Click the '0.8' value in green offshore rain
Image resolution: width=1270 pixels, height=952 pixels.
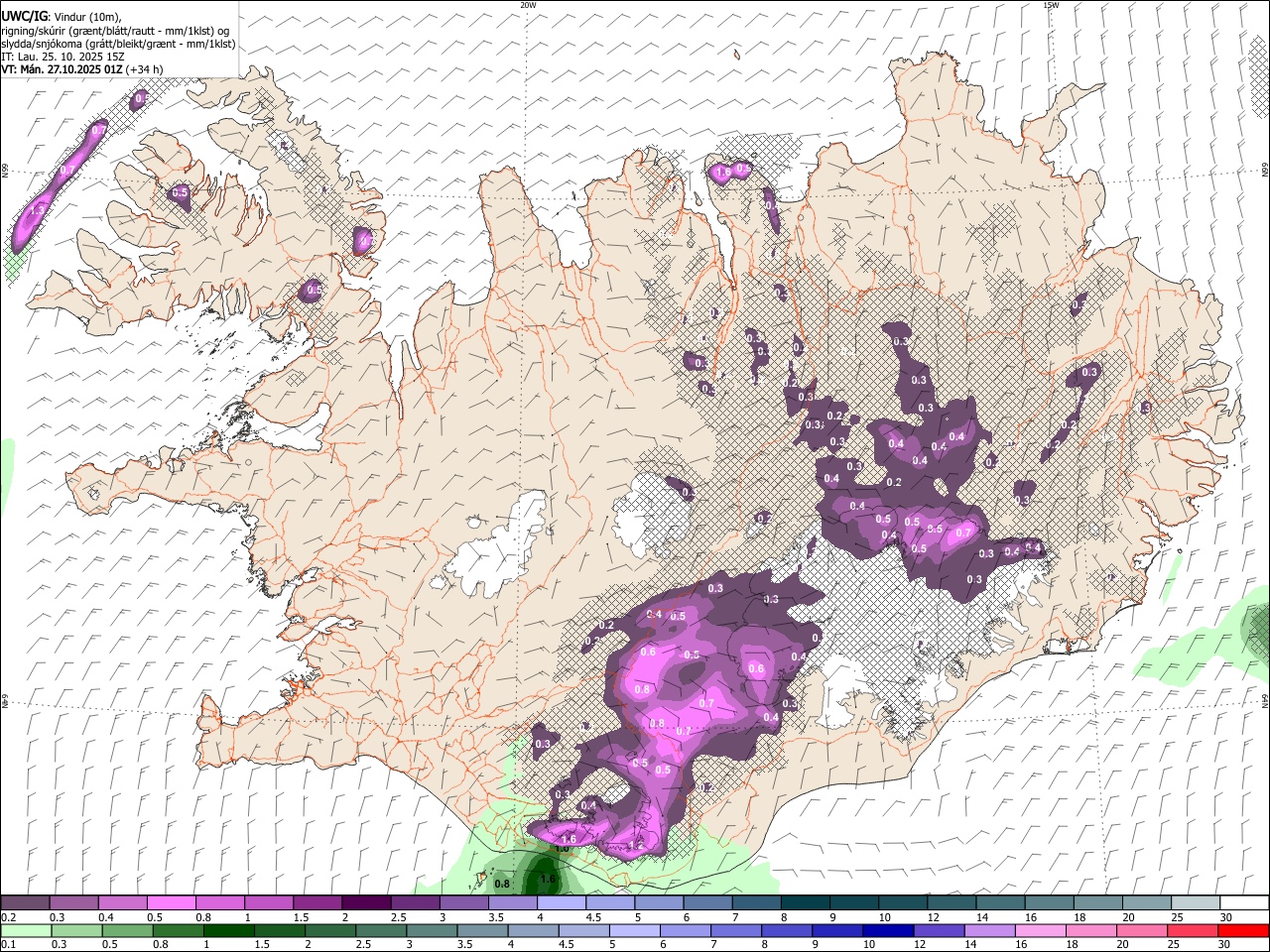[x=502, y=884]
